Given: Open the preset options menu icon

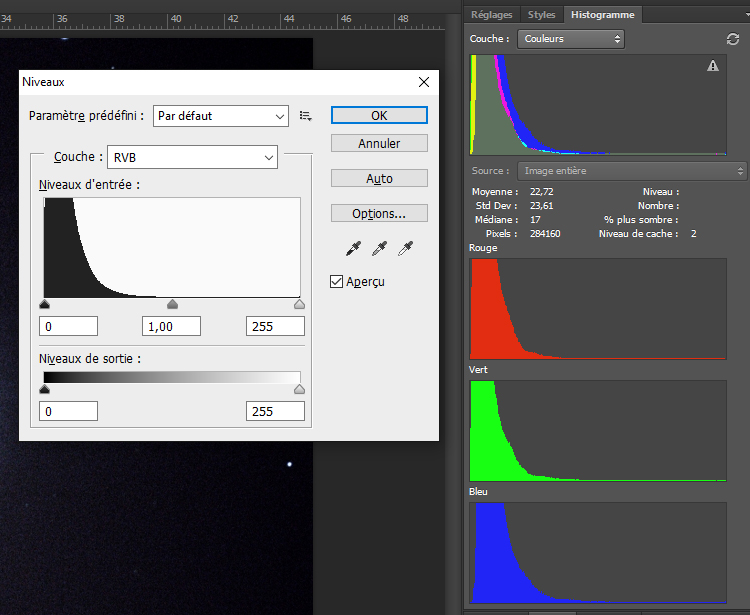Looking at the screenshot, I should [306, 116].
